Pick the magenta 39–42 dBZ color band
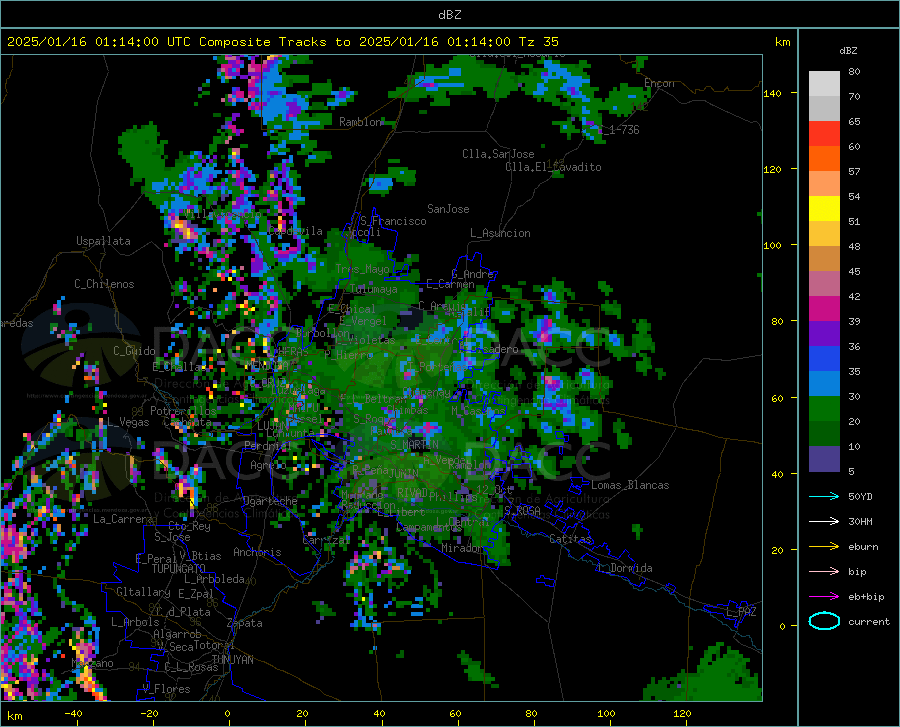This screenshot has height=727, width=900. pyautogui.click(x=824, y=309)
